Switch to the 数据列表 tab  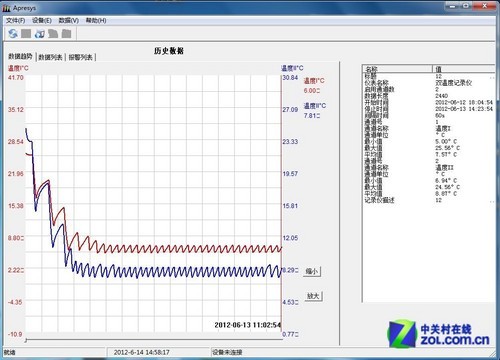click(x=50, y=57)
